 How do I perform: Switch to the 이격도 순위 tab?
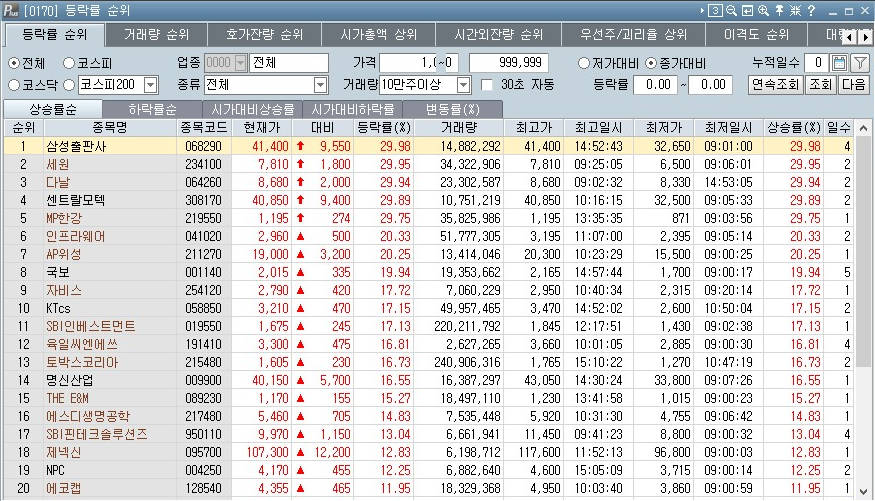(x=756, y=35)
